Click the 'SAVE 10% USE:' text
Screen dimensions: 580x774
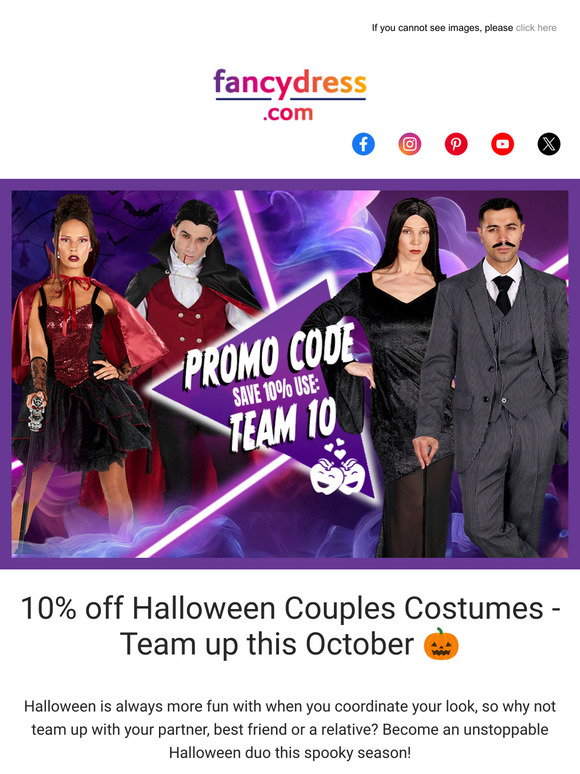276,391
